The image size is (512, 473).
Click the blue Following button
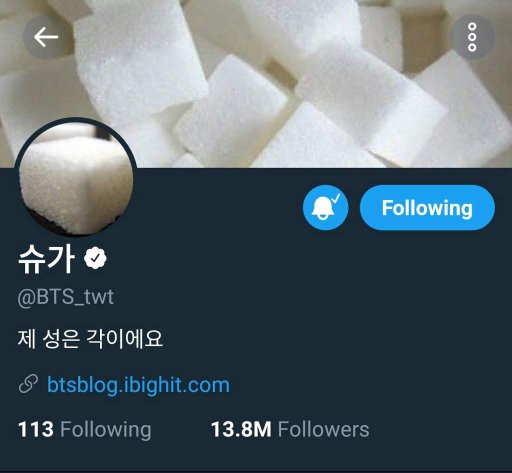(427, 208)
